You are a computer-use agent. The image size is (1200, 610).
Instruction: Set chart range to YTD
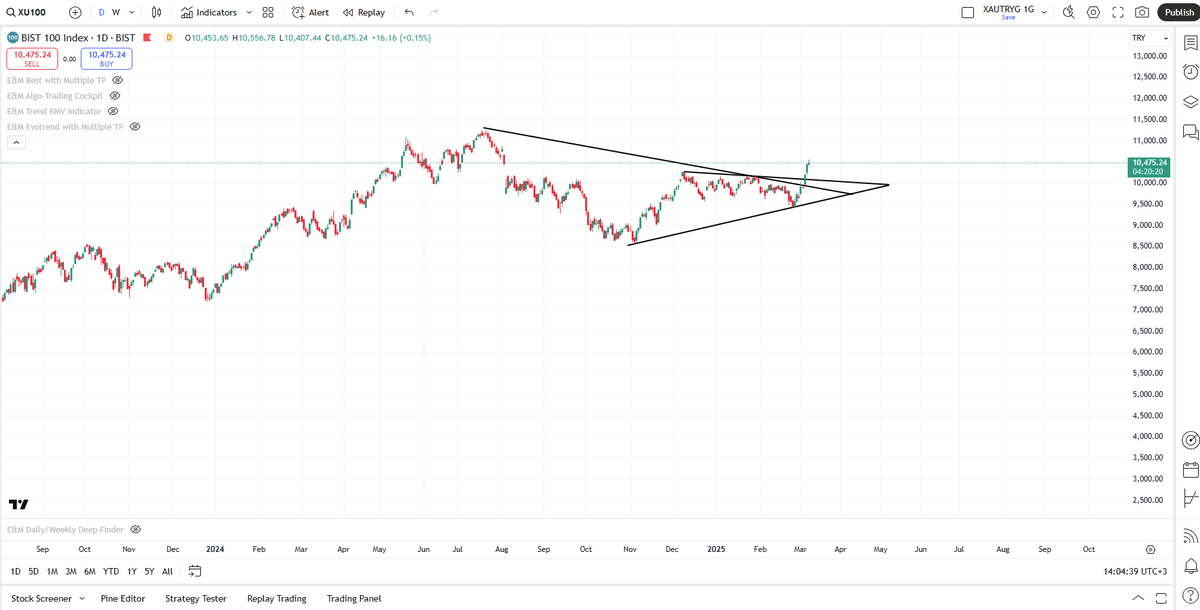[x=111, y=571]
